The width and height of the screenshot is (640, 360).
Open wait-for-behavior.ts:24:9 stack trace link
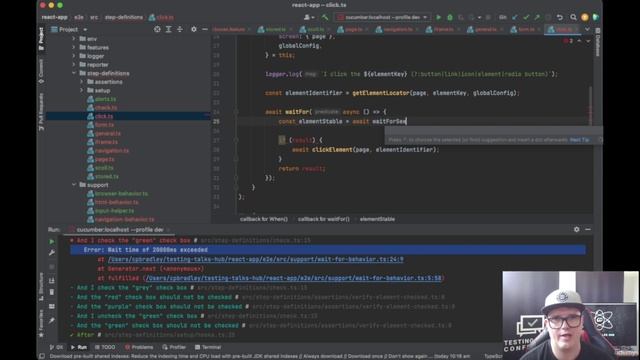256,259
